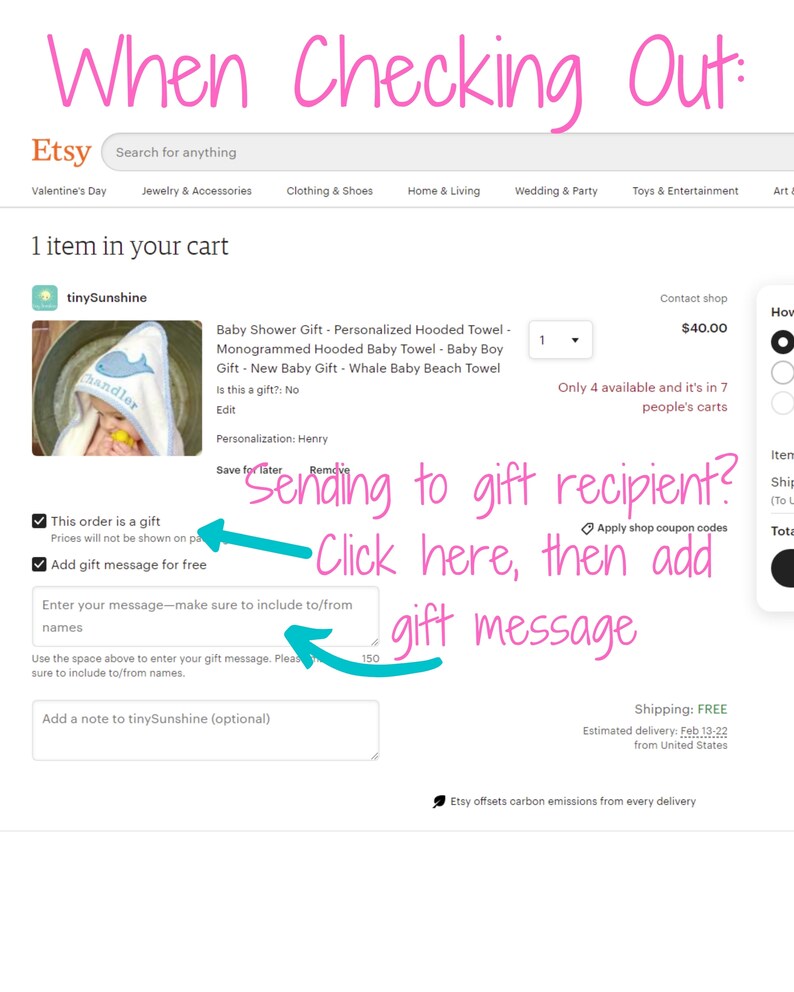Click Edit under the gift option
Image resolution: width=794 pixels, height=992 pixels.
pos(226,410)
